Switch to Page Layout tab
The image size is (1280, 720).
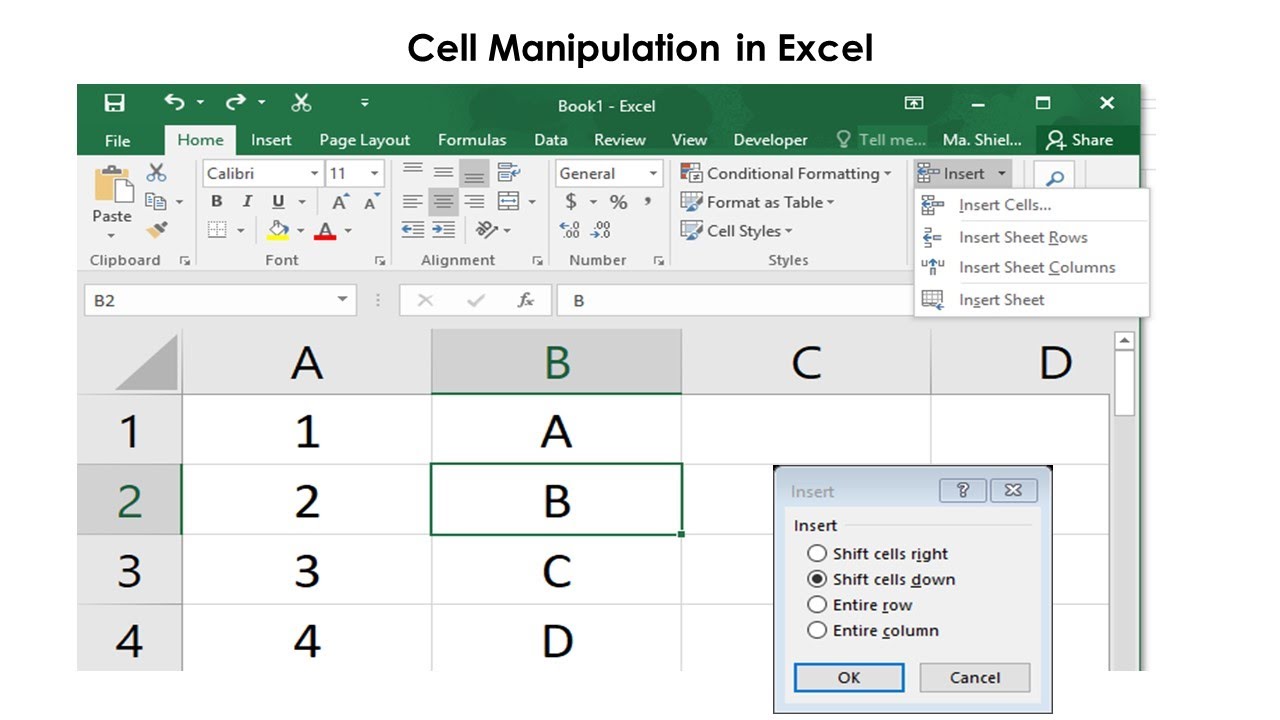tap(365, 140)
